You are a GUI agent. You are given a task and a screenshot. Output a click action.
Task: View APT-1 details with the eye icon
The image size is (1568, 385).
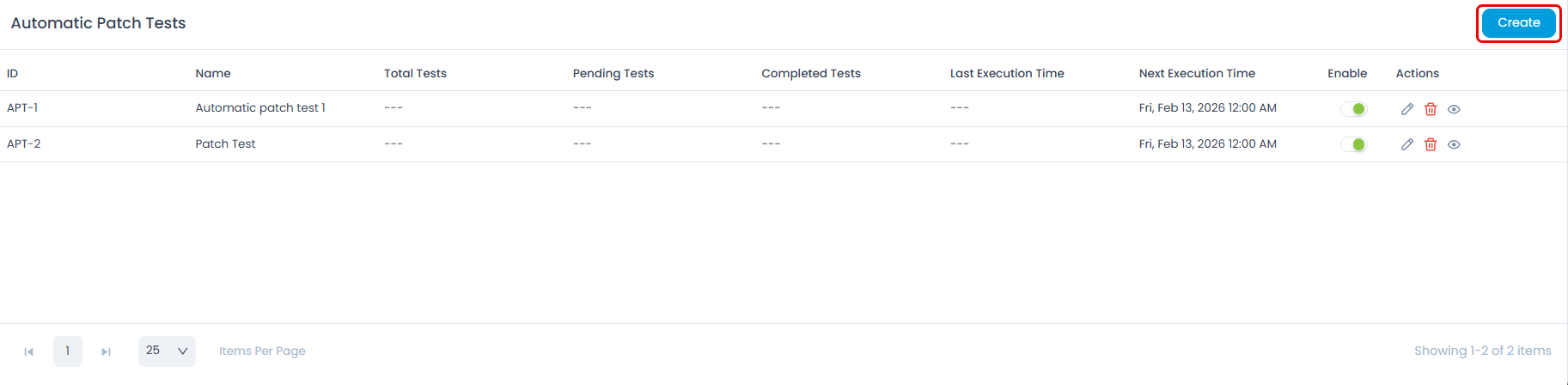pyautogui.click(x=1454, y=109)
